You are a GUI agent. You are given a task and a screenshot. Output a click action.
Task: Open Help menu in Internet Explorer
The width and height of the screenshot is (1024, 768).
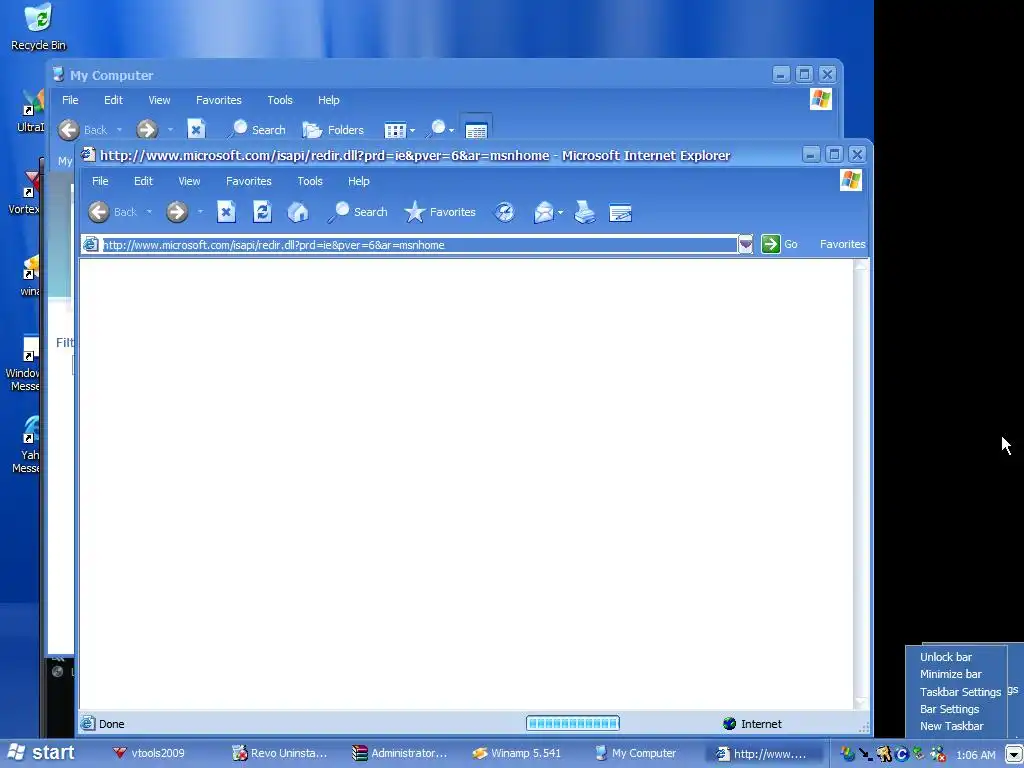(x=359, y=181)
